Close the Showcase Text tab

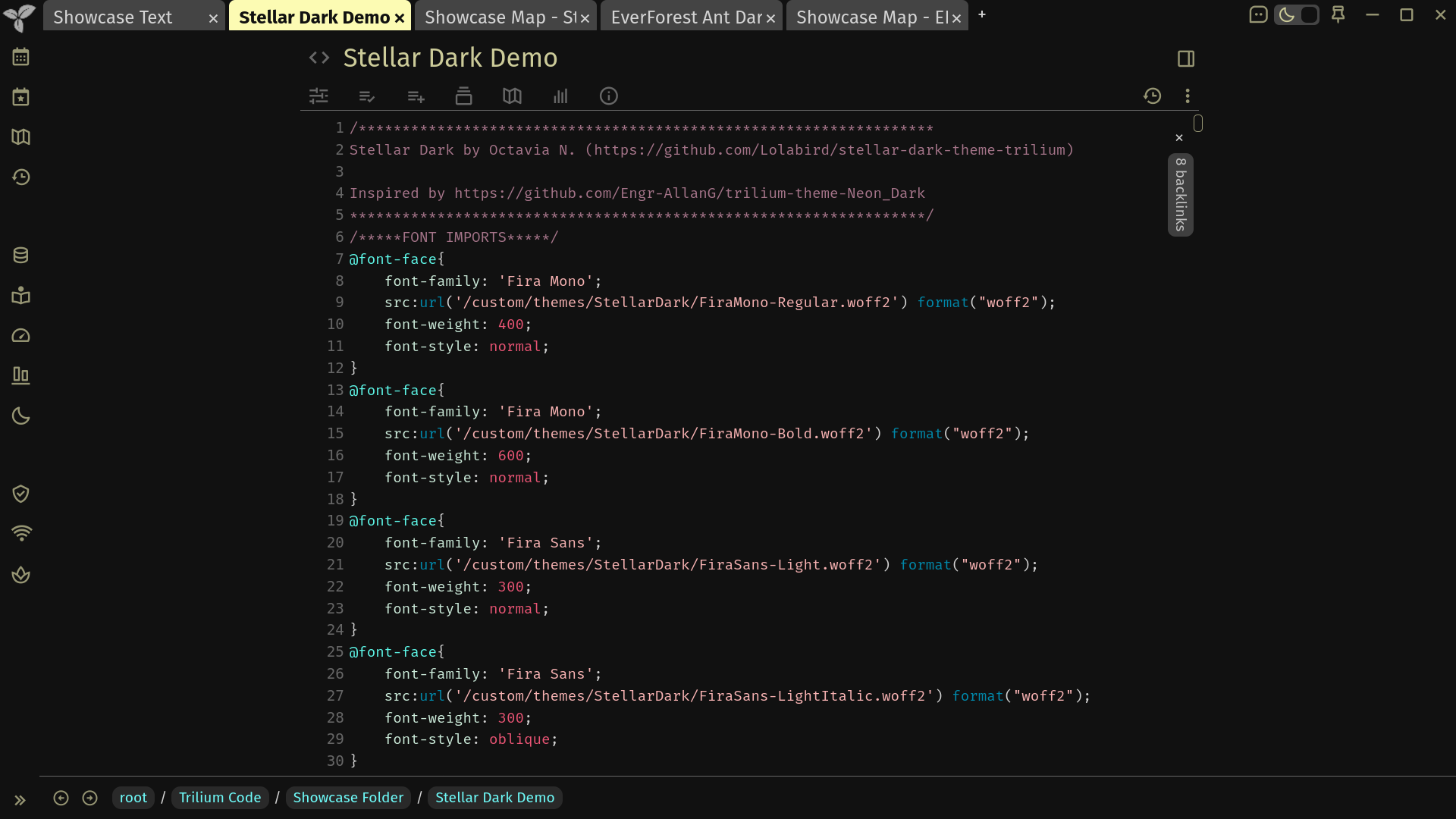(214, 18)
